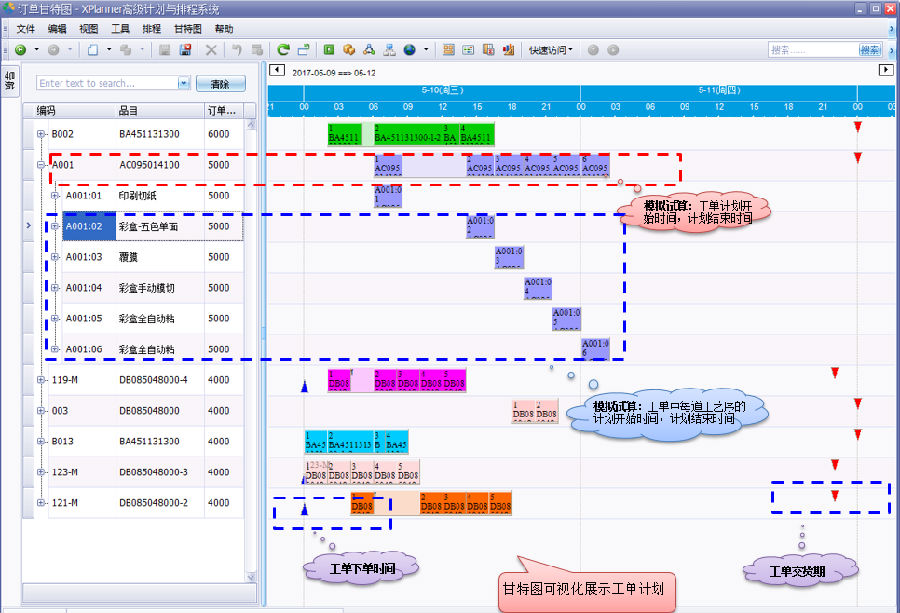Collapse the A001 order tree node
This screenshot has width=900, height=613.
coord(41,165)
